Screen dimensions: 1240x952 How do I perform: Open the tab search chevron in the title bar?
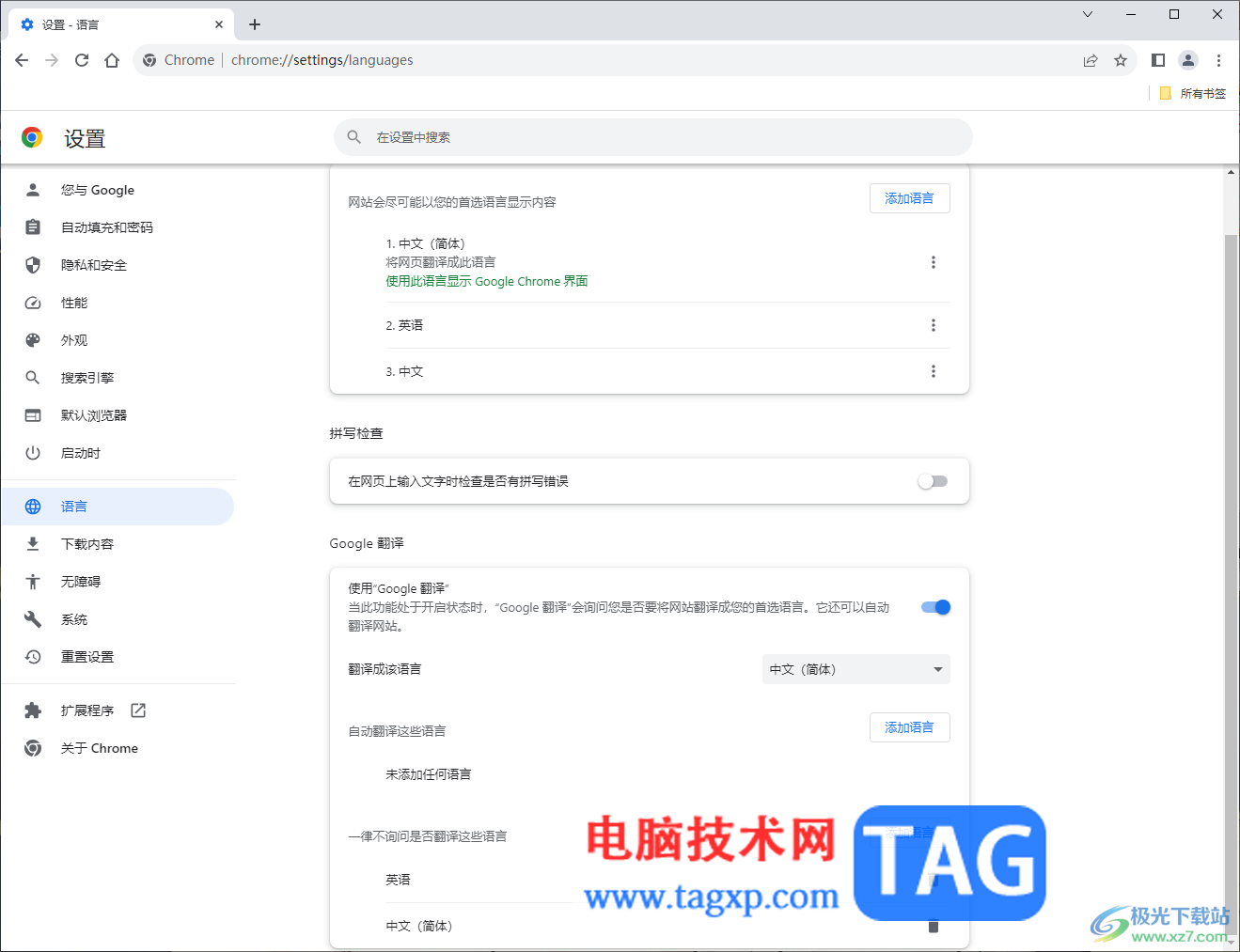point(1088,14)
